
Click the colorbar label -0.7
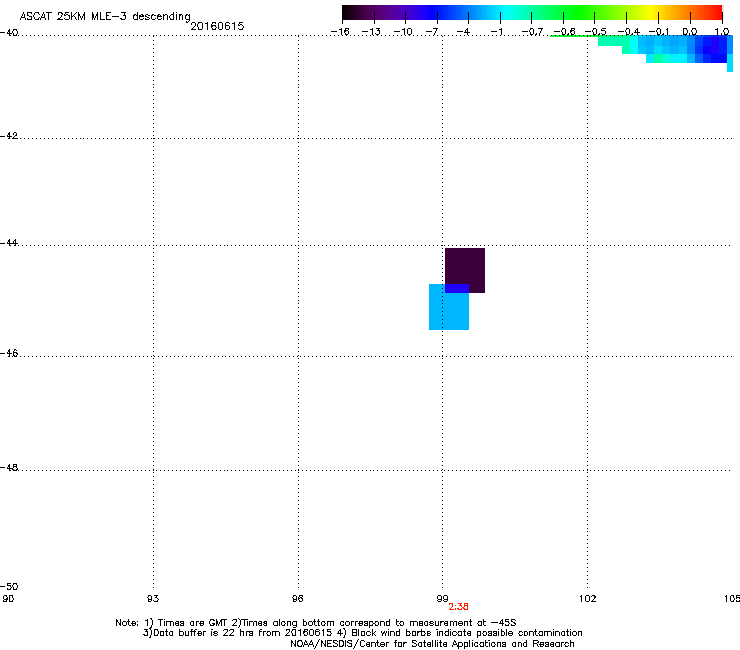(532, 32)
